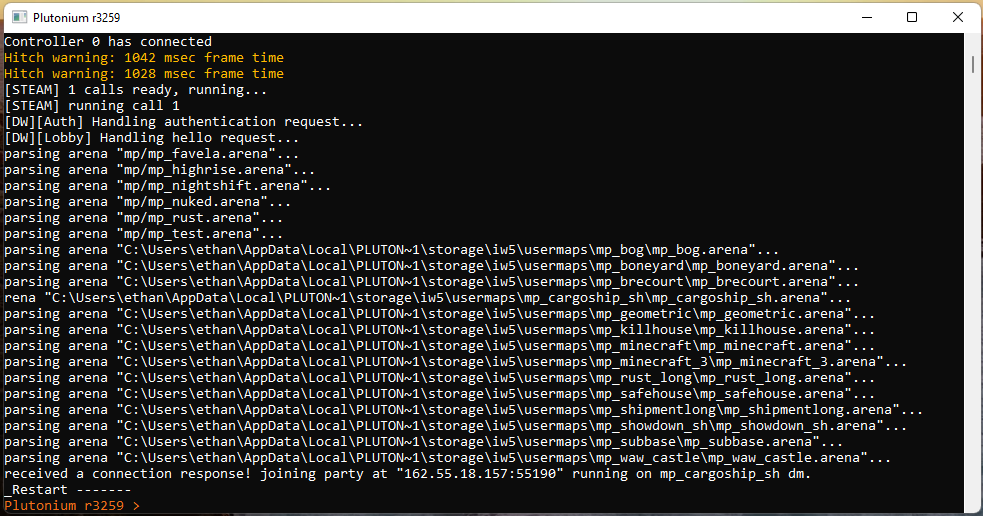The width and height of the screenshot is (983, 516).
Task: Click the Plutonium app icon in the title bar
Action: [19, 17]
